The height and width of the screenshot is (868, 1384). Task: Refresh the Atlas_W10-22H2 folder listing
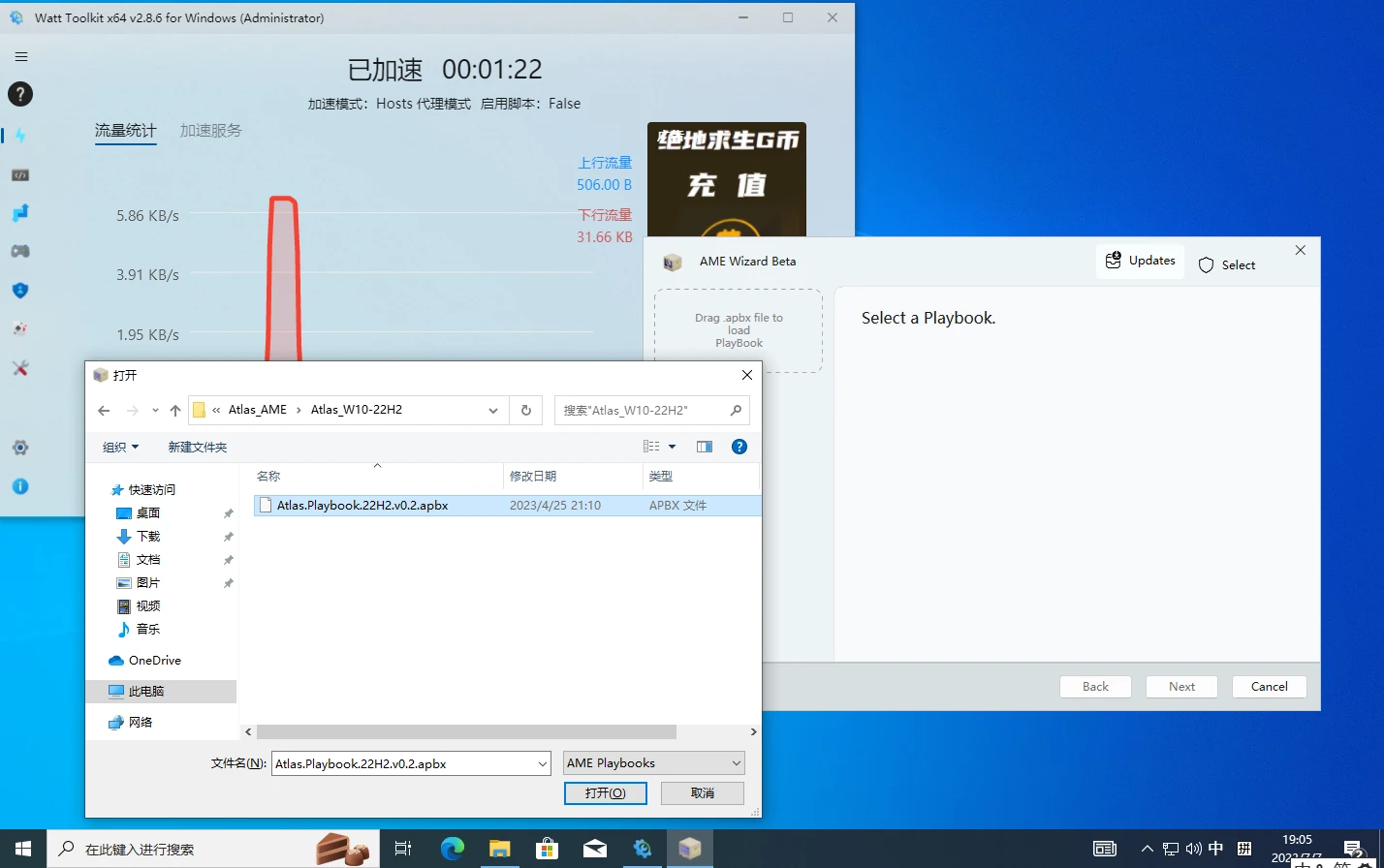click(x=526, y=410)
